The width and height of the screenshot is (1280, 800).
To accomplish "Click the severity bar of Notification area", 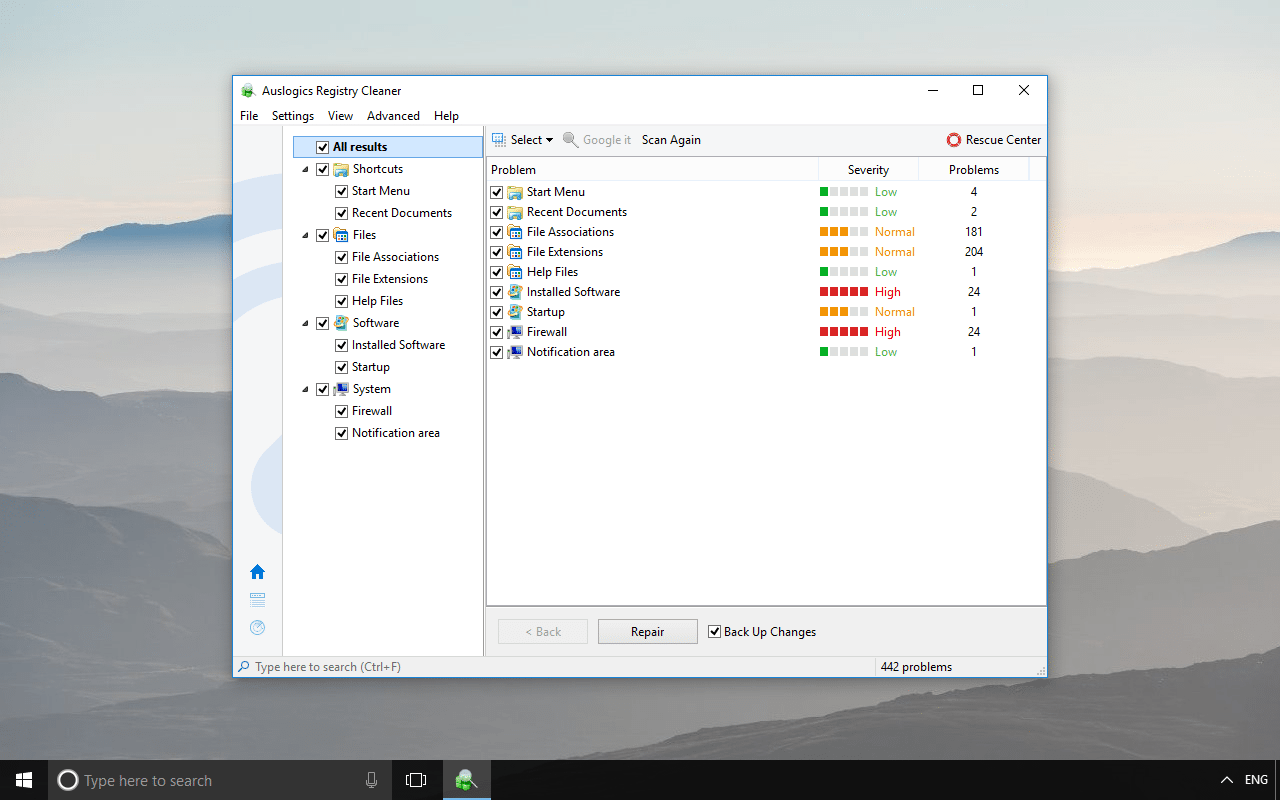I will [844, 352].
